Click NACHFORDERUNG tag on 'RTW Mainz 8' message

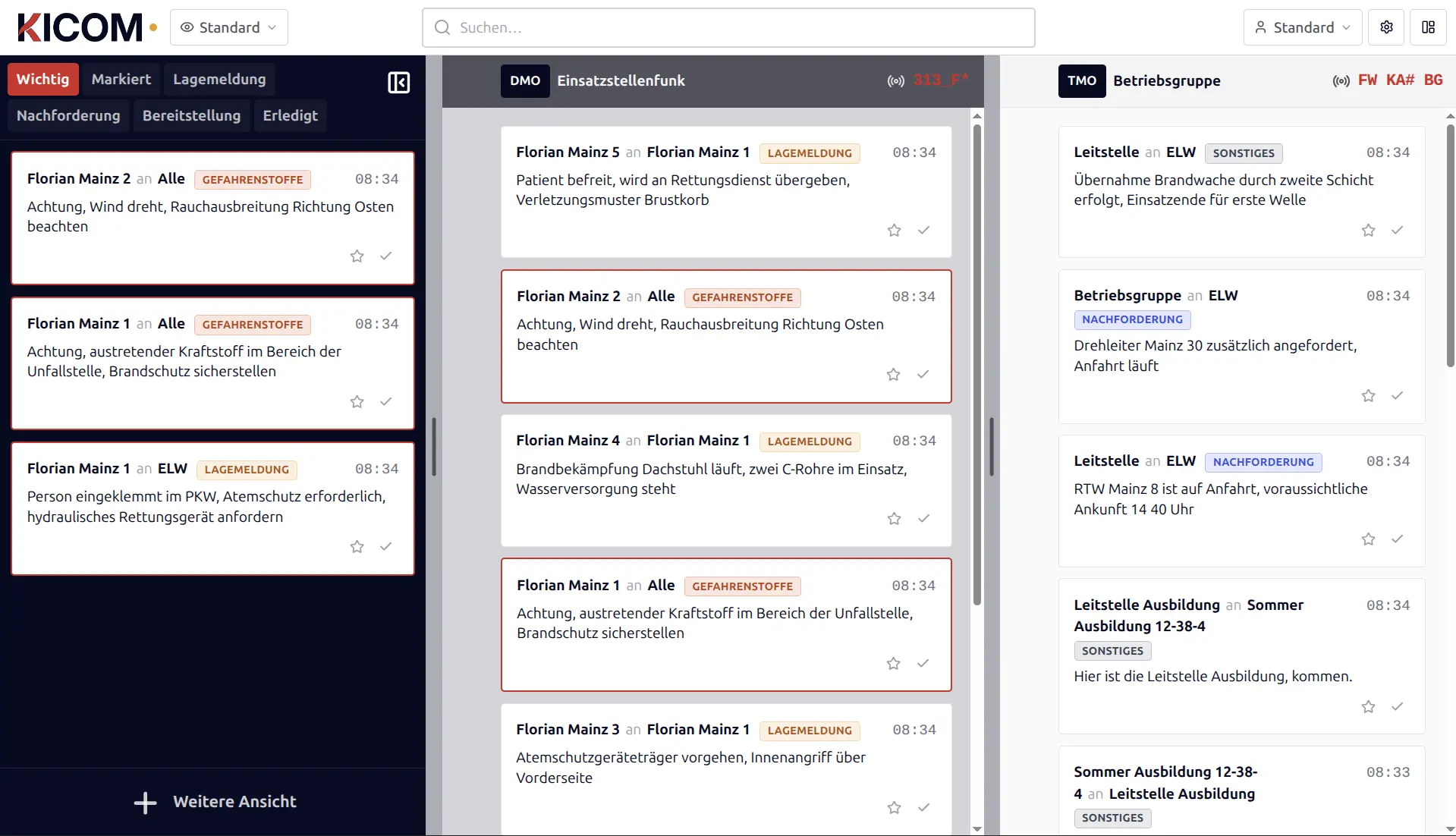point(1263,462)
